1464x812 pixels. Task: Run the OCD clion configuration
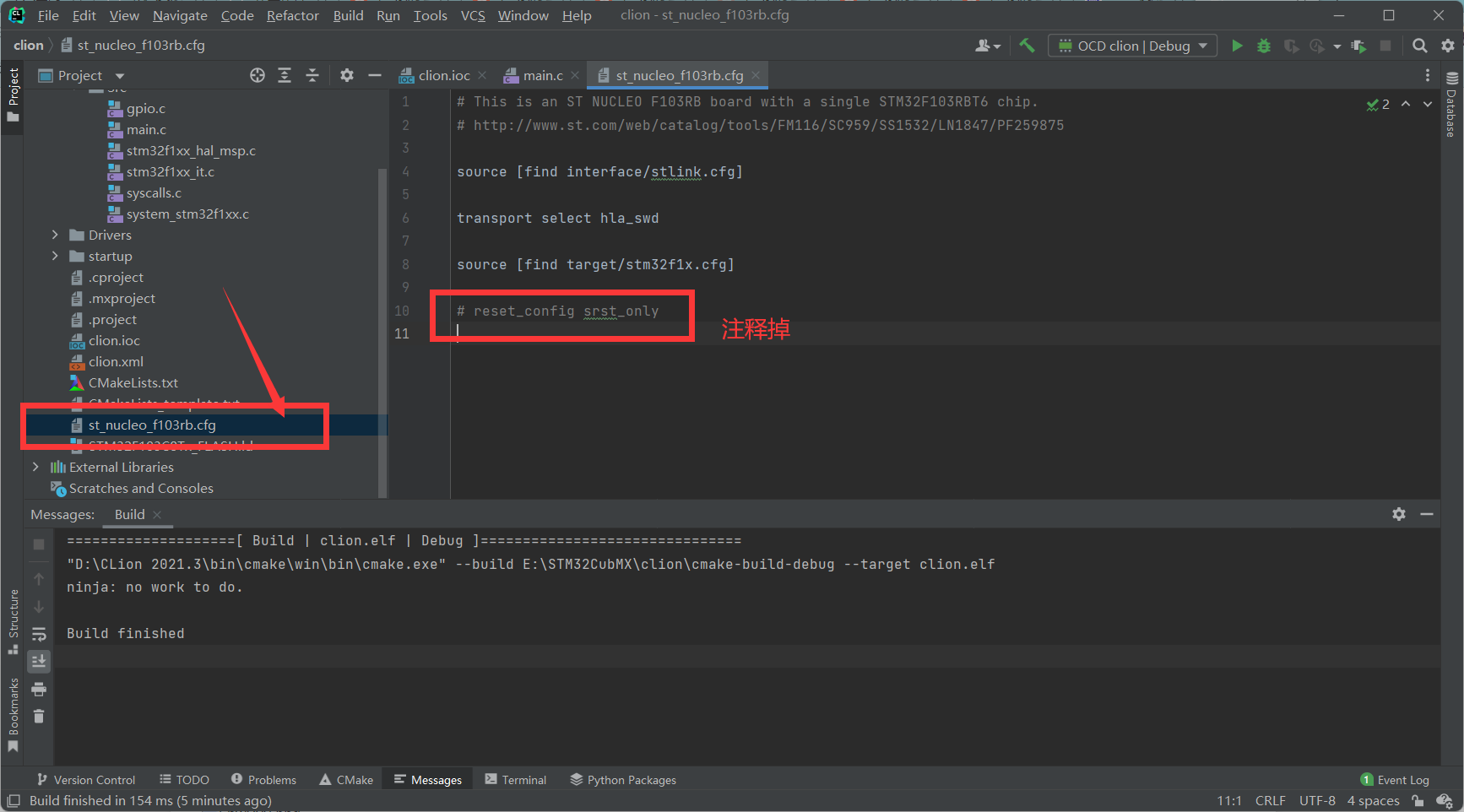coord(1237,46)
